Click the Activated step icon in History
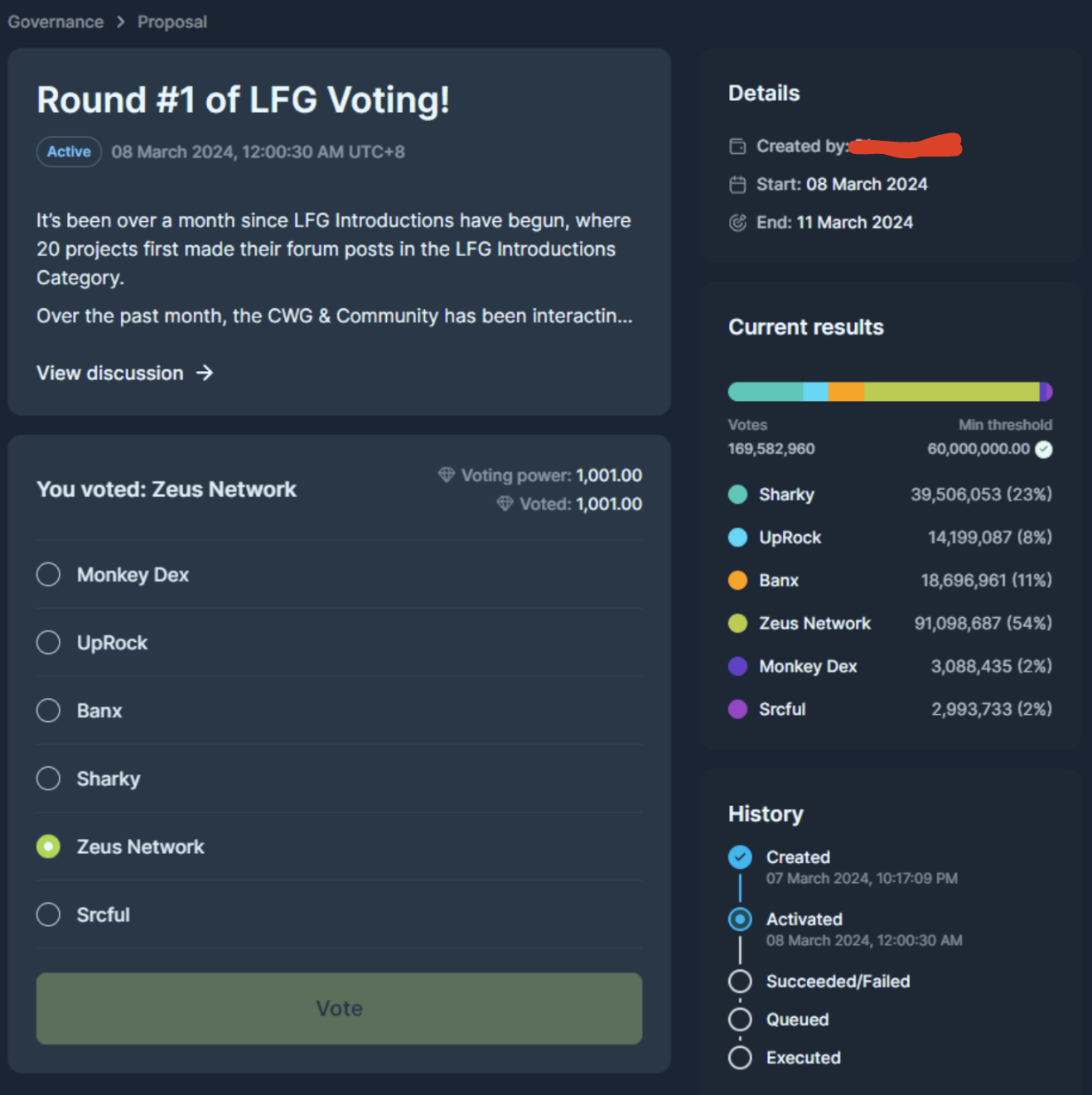The height and width of the screenshot is (1095, 1092). [740, 919]
